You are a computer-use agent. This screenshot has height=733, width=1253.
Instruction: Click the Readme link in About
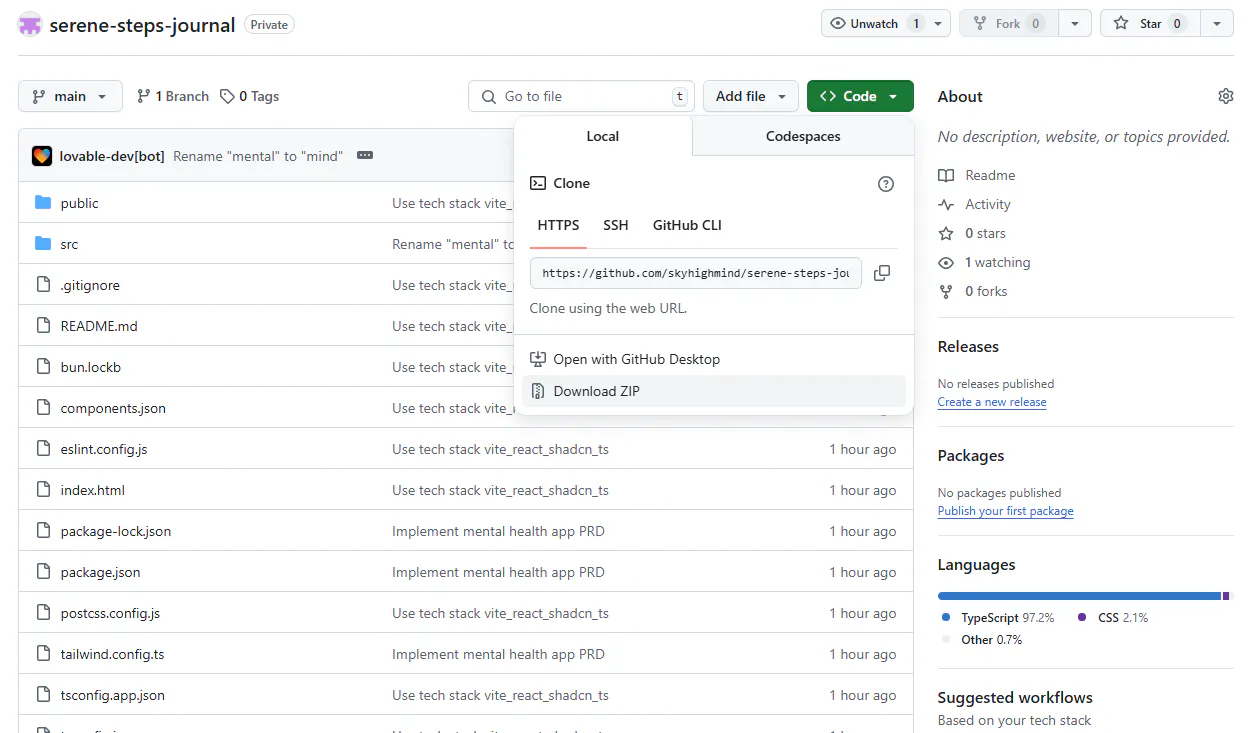pyautogui.click(x=977, y=175)
